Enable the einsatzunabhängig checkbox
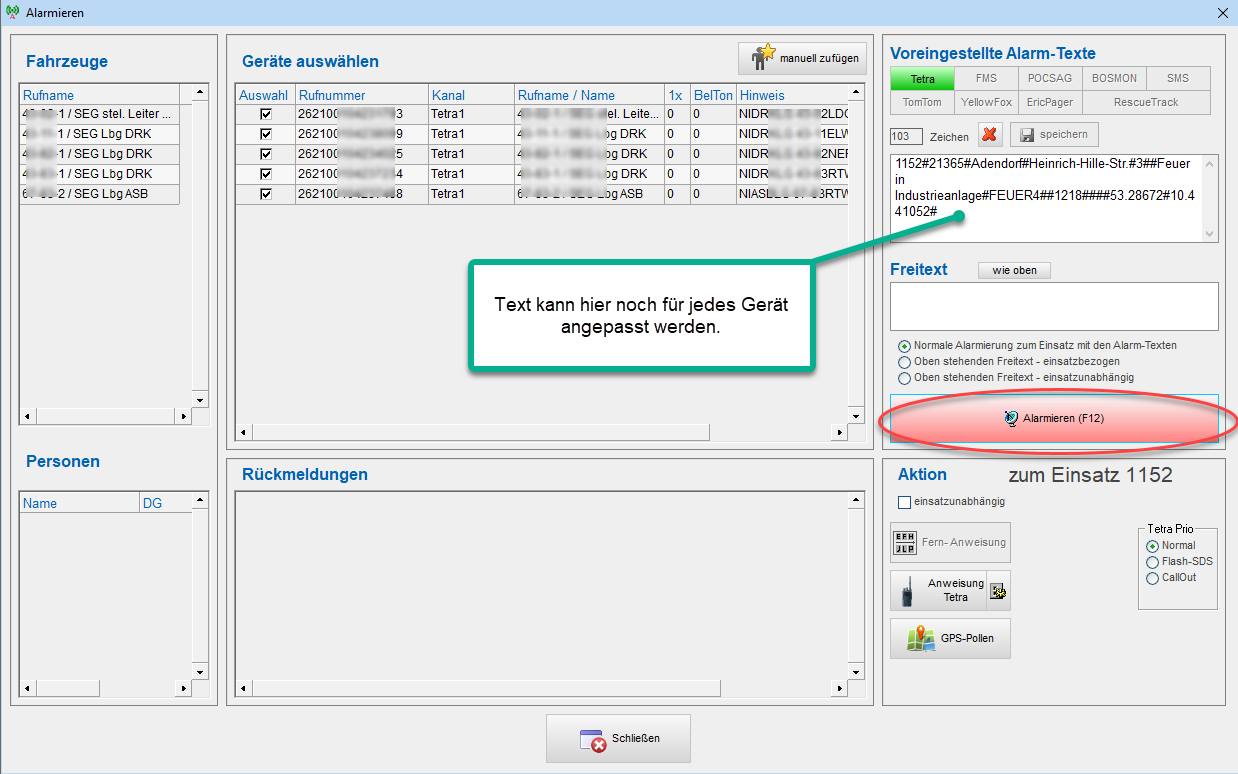 905,502
